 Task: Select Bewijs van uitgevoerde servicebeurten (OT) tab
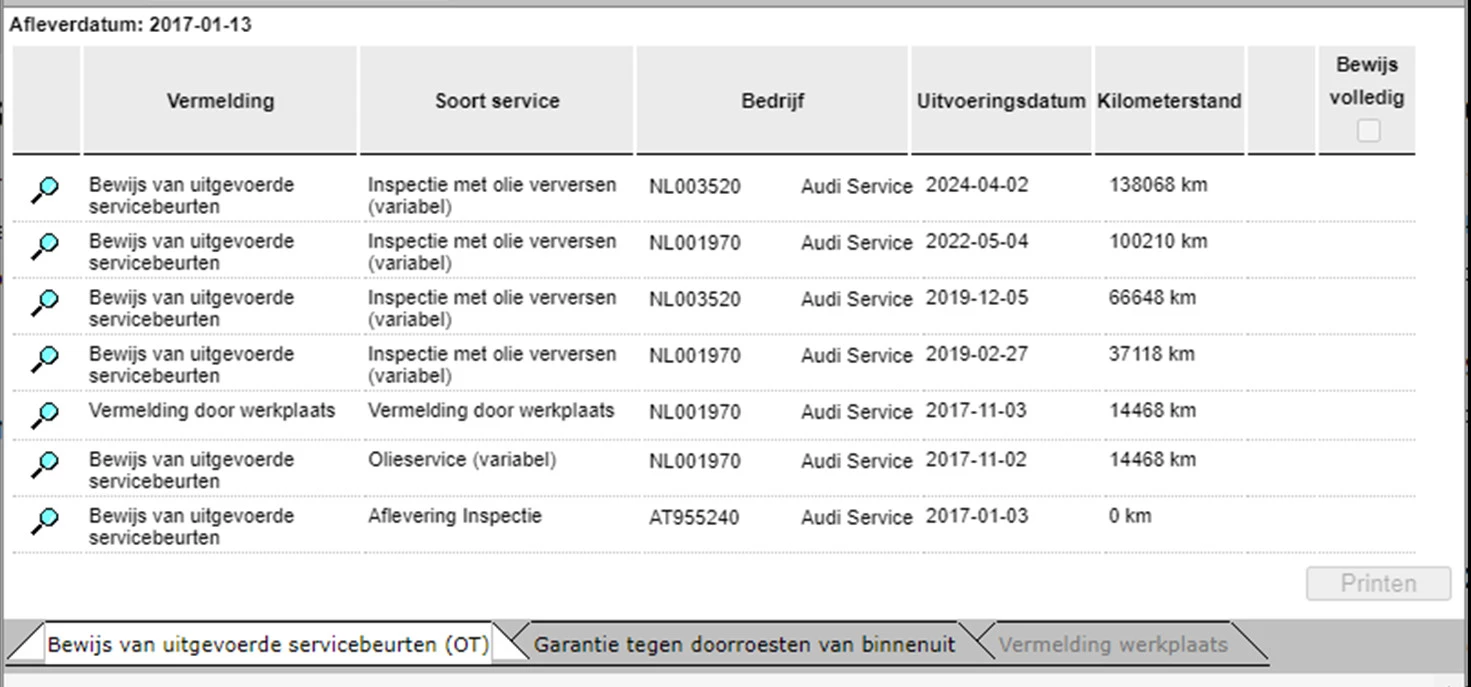point(268,645)
